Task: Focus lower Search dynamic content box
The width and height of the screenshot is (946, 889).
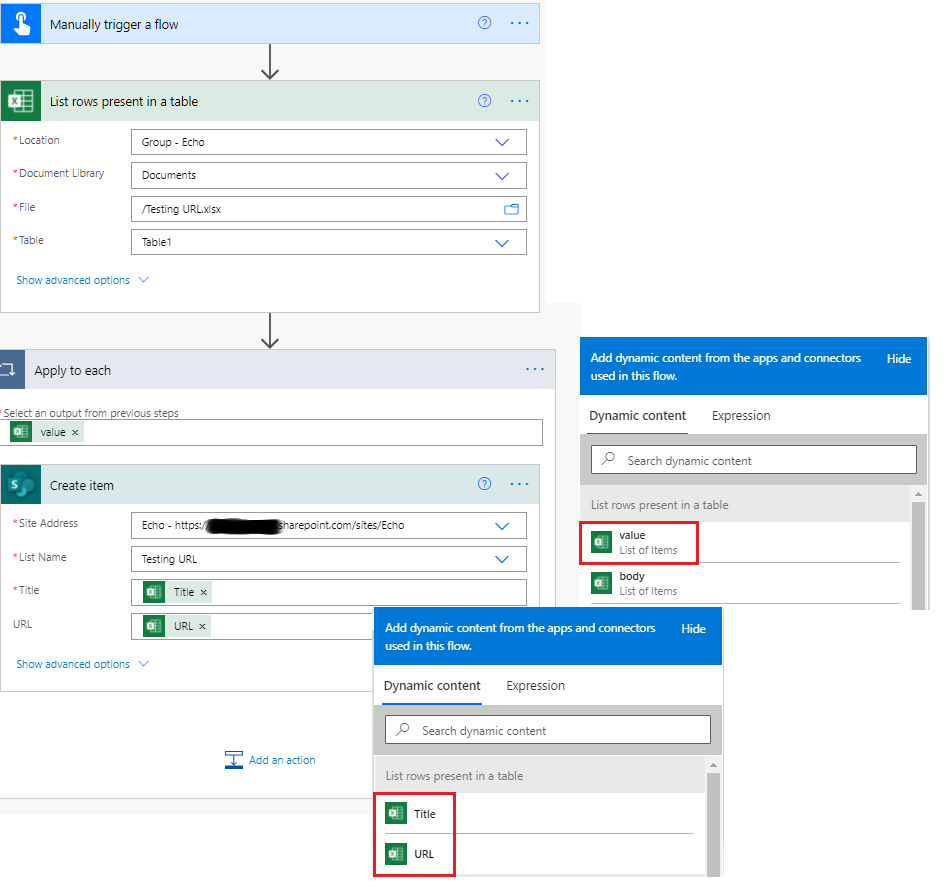Action: pyautogui.click(x=548, y=730)
